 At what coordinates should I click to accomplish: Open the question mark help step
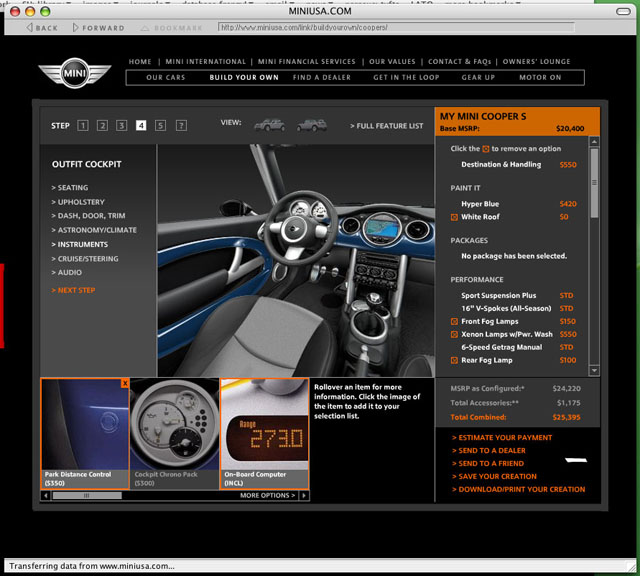coord(181,125)
